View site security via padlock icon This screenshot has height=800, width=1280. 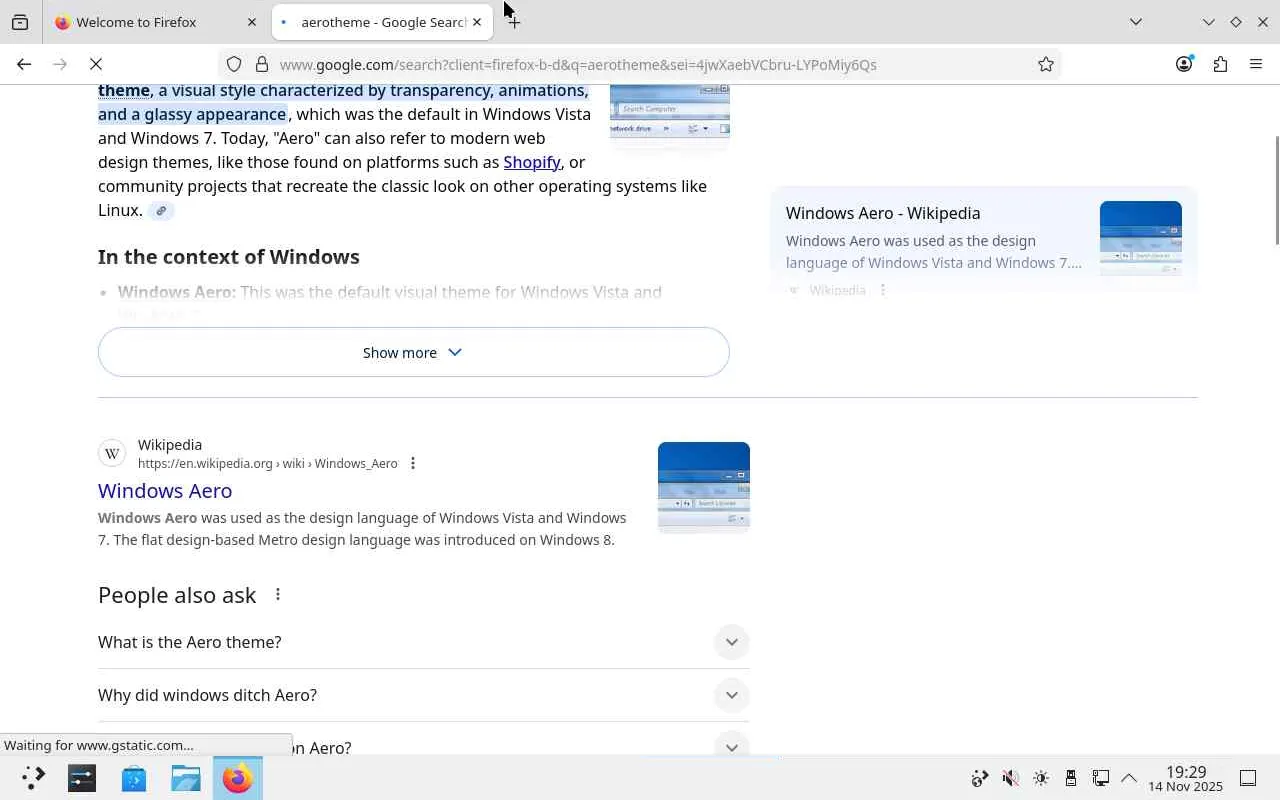pyautogui.click(x=262, y=64)
